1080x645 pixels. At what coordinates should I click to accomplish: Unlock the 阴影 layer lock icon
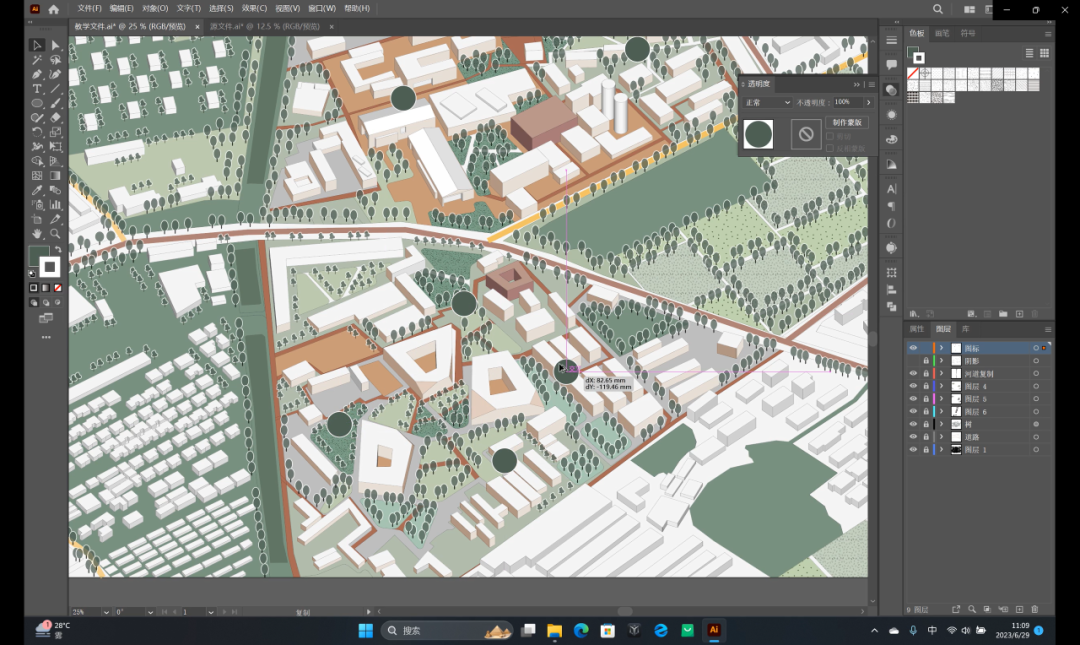tap(926, 360)
